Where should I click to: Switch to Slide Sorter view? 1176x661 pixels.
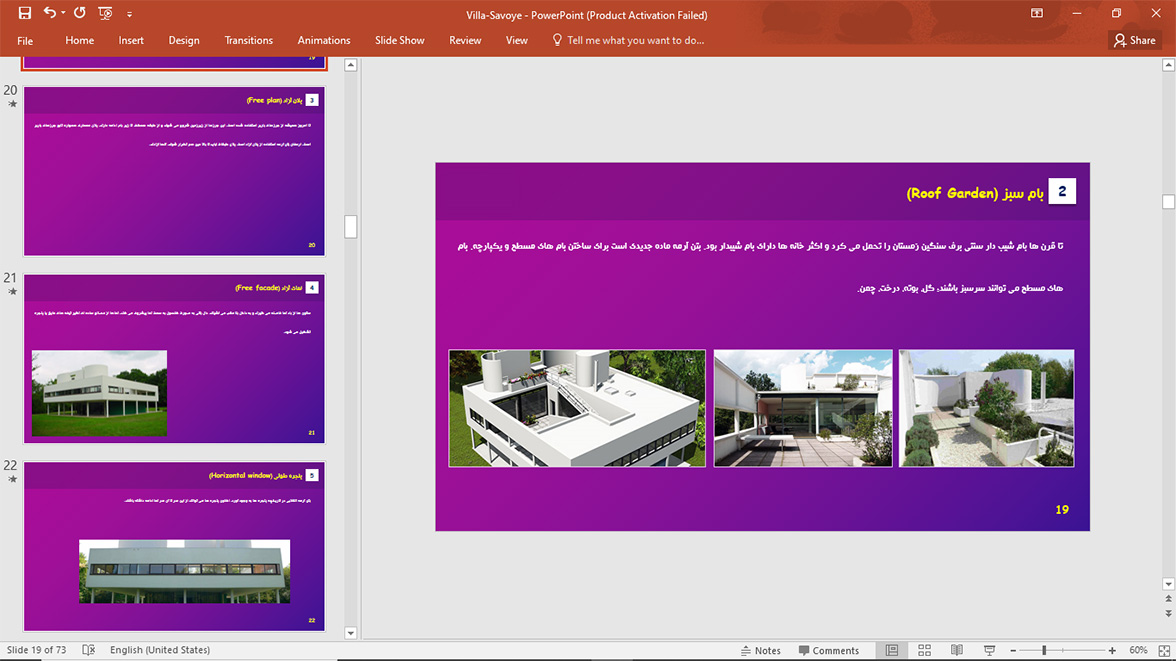pyautogui.click(x=925, y=650)
